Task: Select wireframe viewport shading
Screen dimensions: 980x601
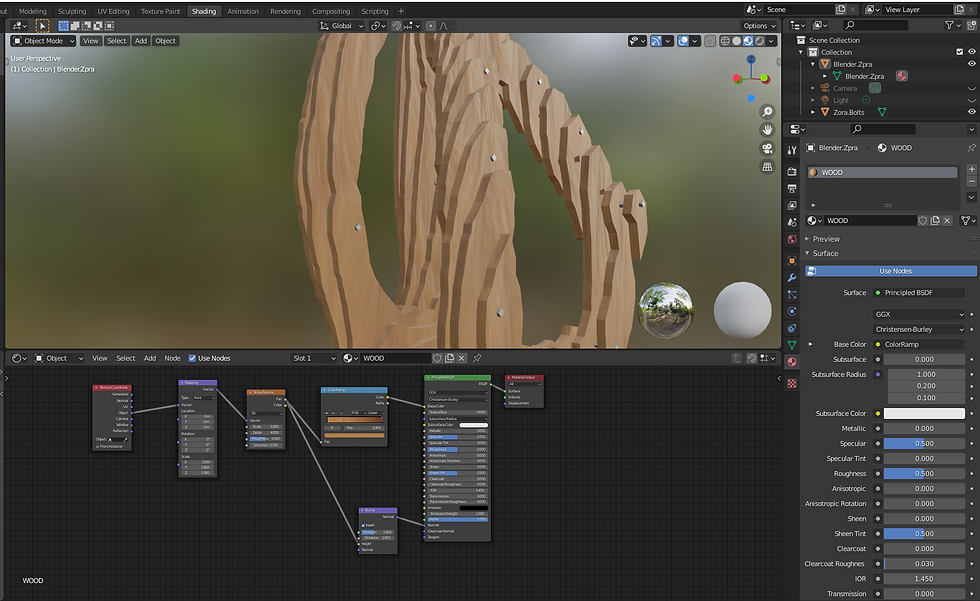Action: click(x=725, y=41)
